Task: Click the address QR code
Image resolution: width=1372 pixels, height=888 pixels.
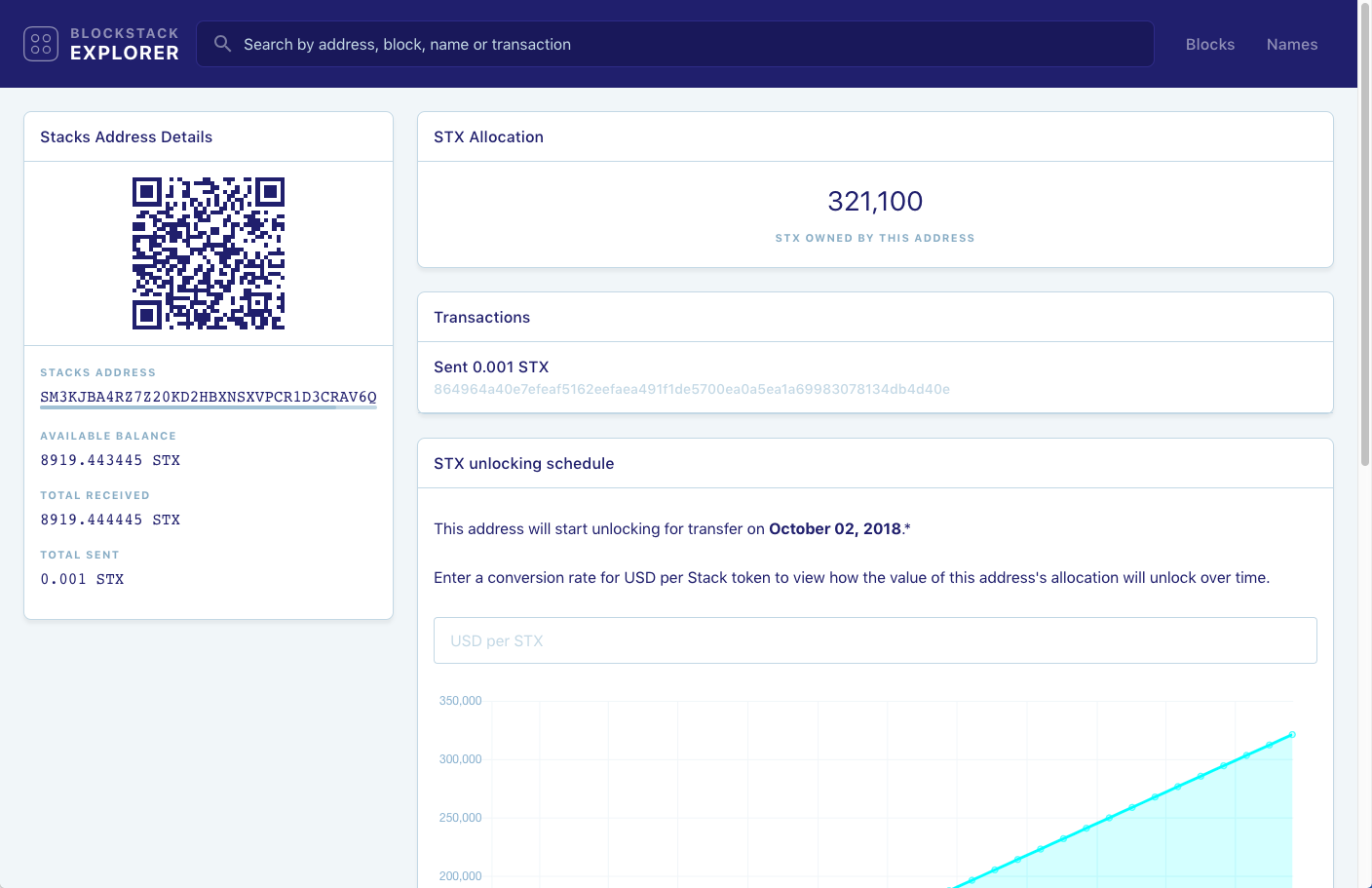Action: pos(209,253)
